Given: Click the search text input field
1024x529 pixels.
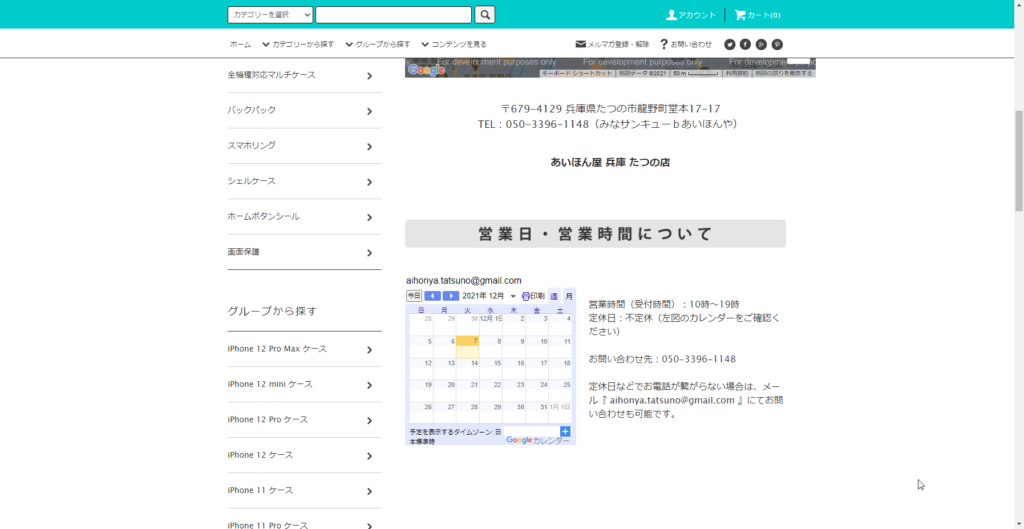Looking at the screenshot, I should click(394, 14).
